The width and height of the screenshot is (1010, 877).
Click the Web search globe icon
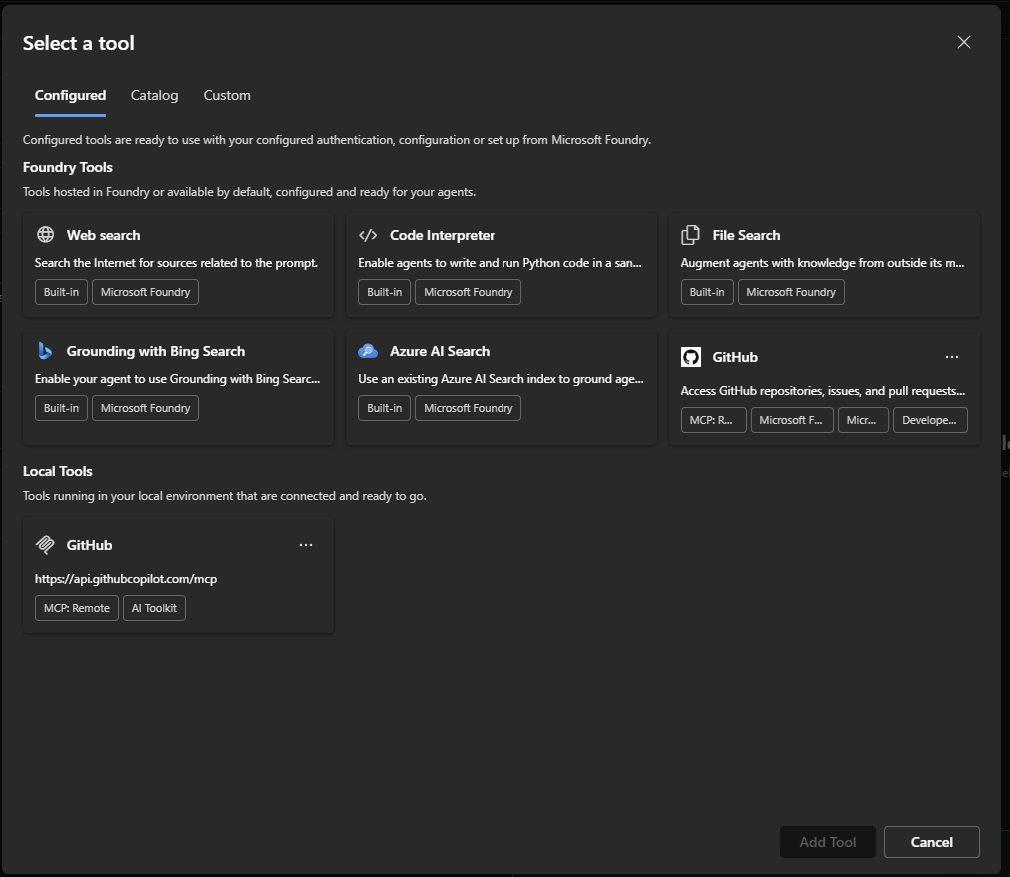pos(45,235)
